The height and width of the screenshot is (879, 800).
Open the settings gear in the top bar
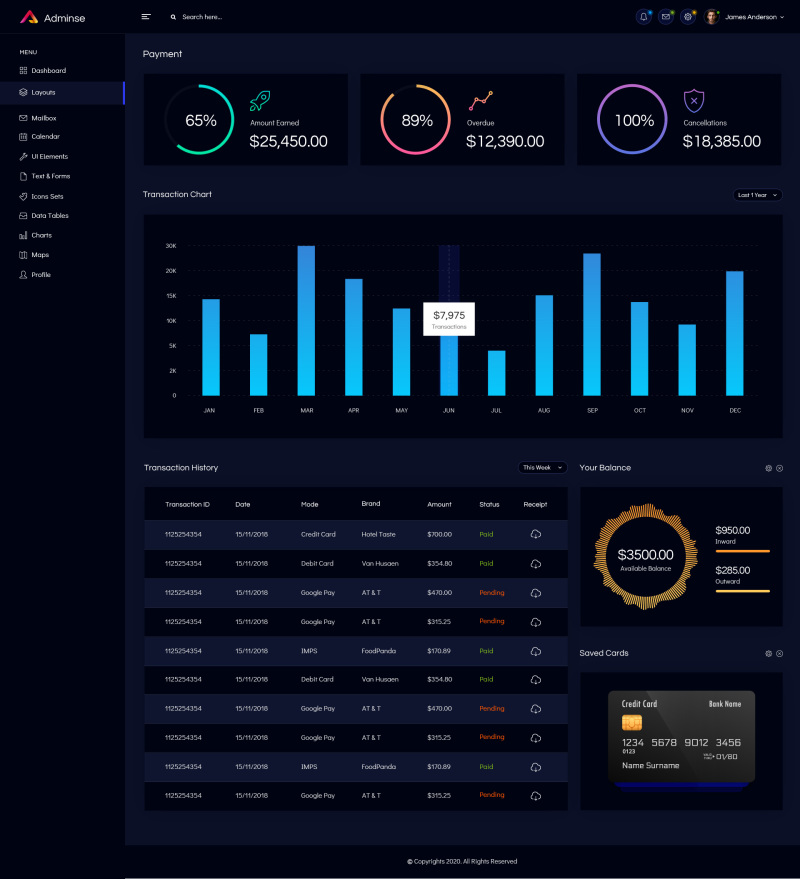688,17
